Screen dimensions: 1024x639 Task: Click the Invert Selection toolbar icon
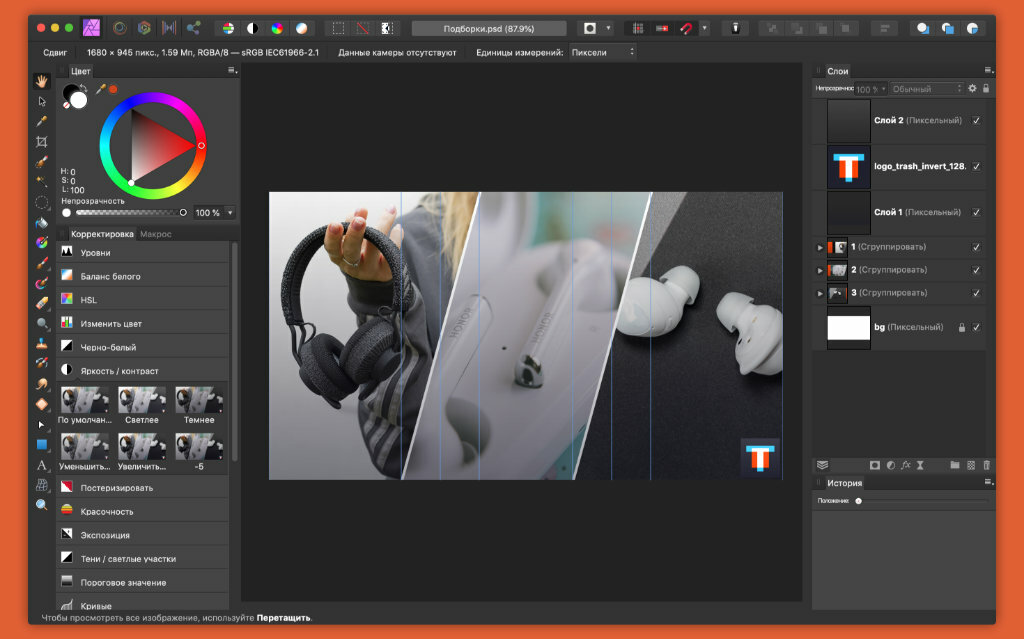387,29
